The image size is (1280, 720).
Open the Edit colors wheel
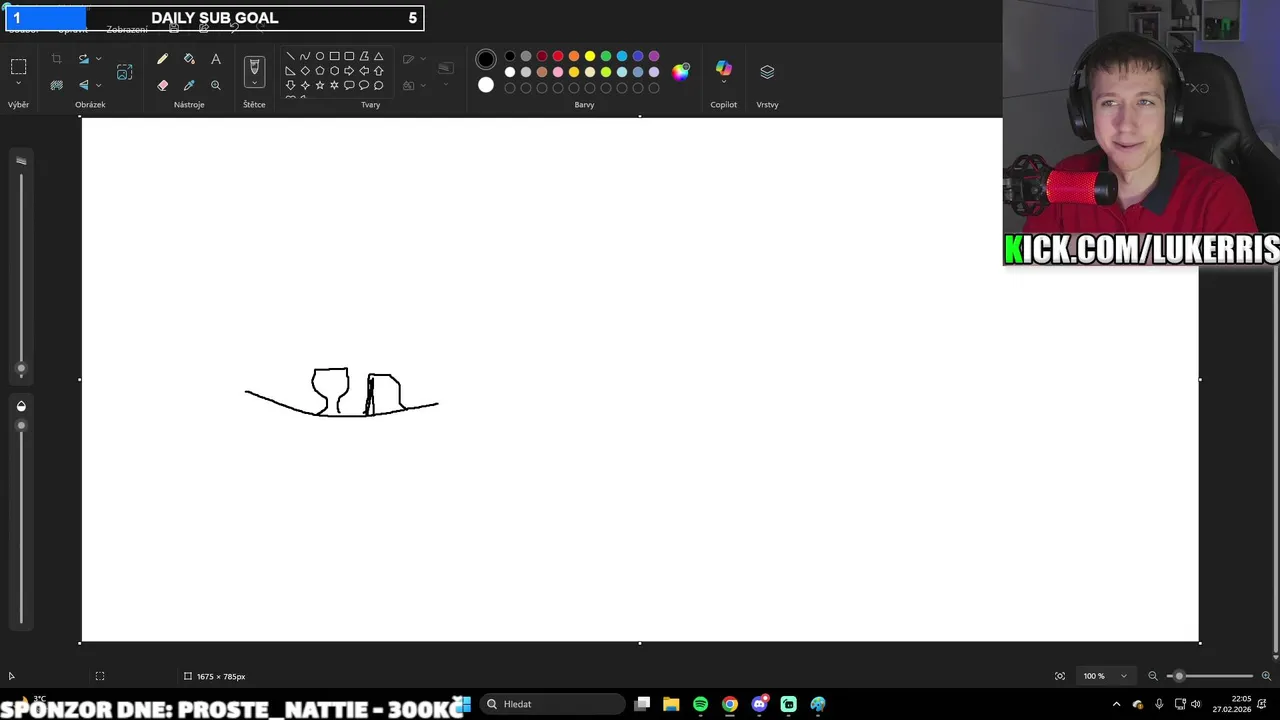pyautogui.click(x=680, y=71)
